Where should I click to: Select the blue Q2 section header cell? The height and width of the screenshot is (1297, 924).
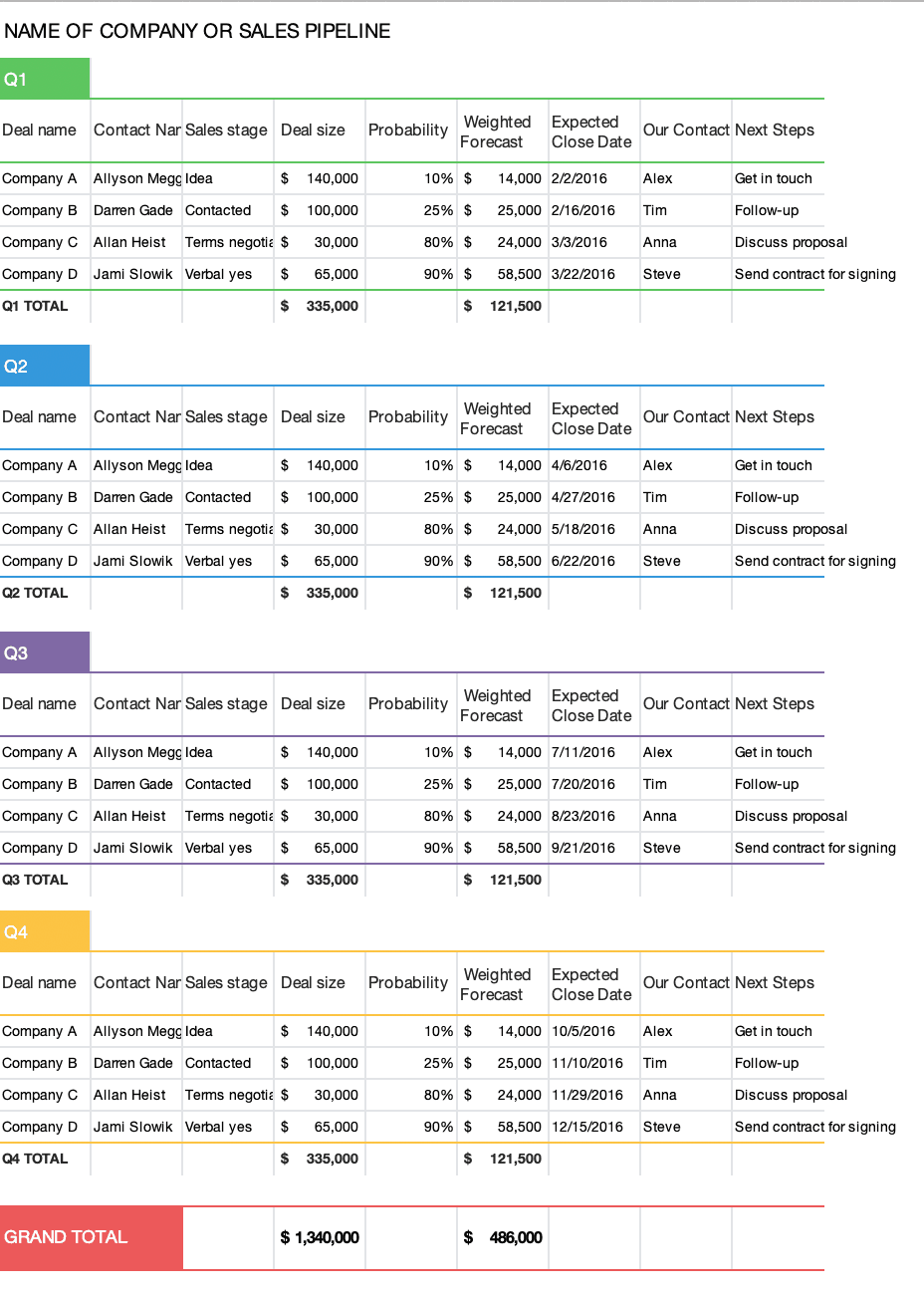[45, 366]
